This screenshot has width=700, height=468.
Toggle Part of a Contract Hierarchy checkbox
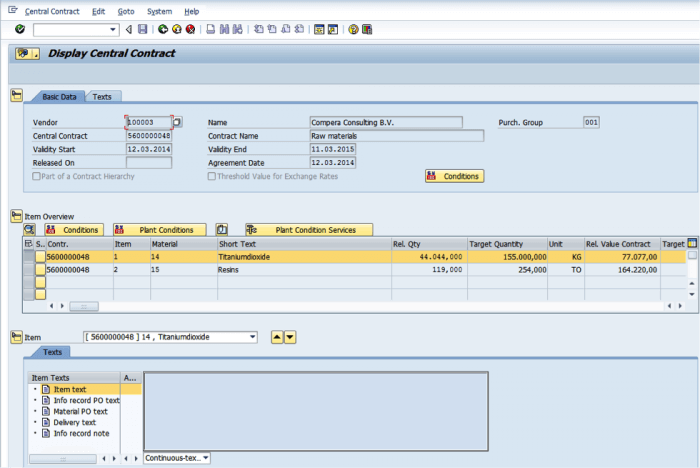click(x=36, y=176)
